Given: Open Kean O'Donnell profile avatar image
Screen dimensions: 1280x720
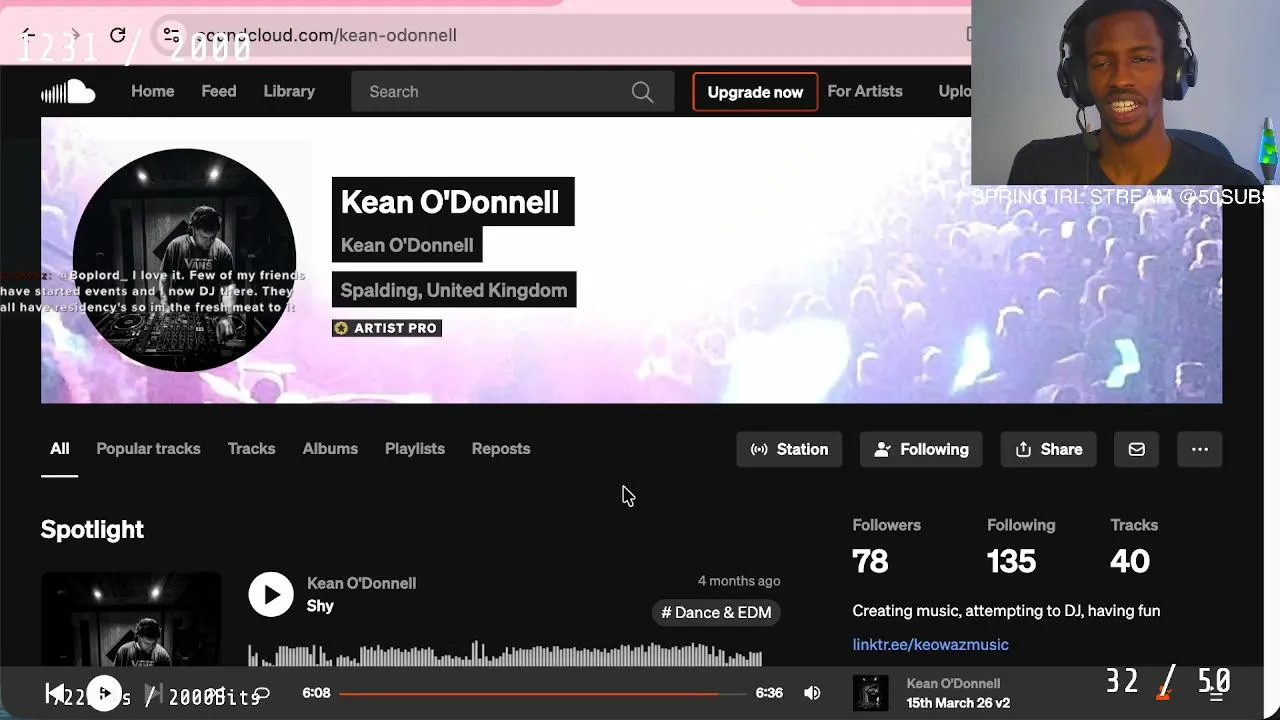Looking at the screenshot, I should [x=184, y=260].
